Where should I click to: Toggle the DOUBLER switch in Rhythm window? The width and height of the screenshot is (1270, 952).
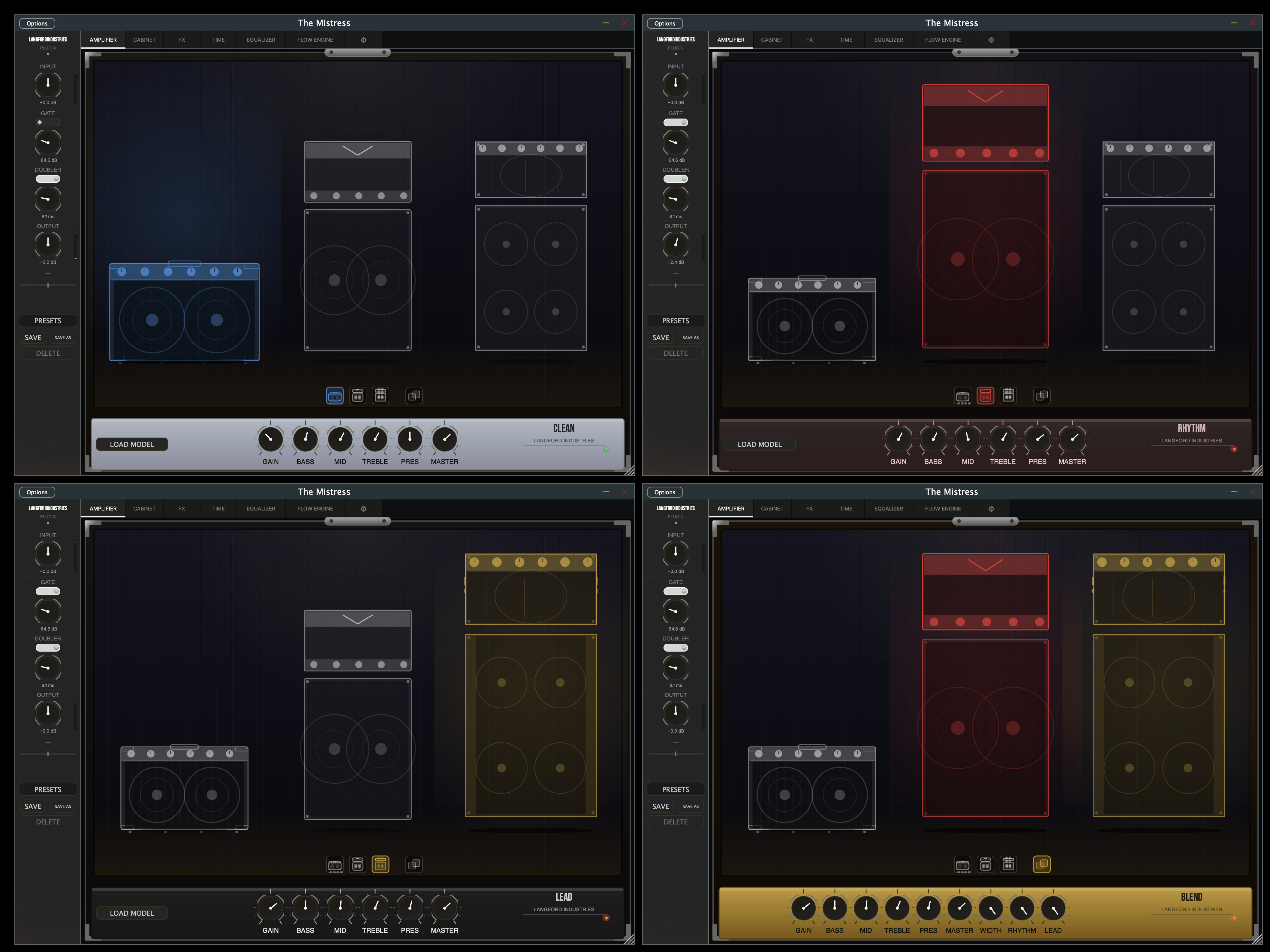676,179
